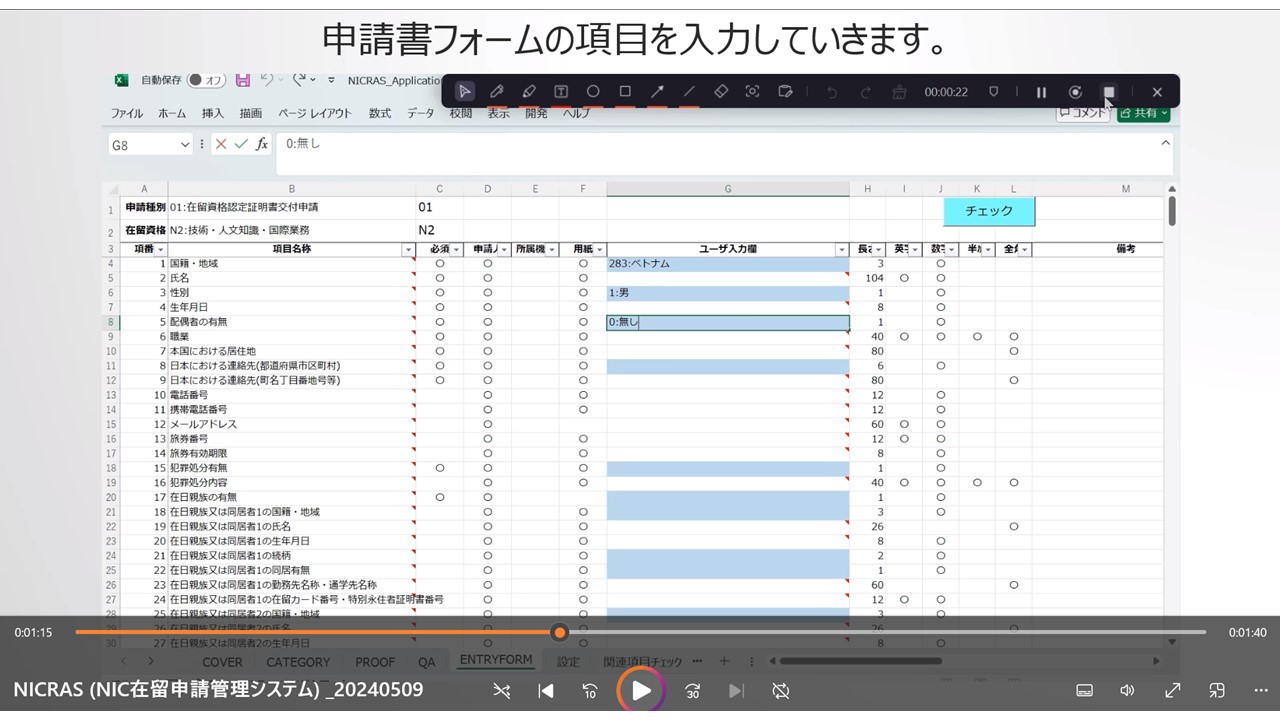Select the highlighter tool in the annotation bar
The height and width of the screenshot is (720, 1280).
pyautogui.click(x=529, y=92)
